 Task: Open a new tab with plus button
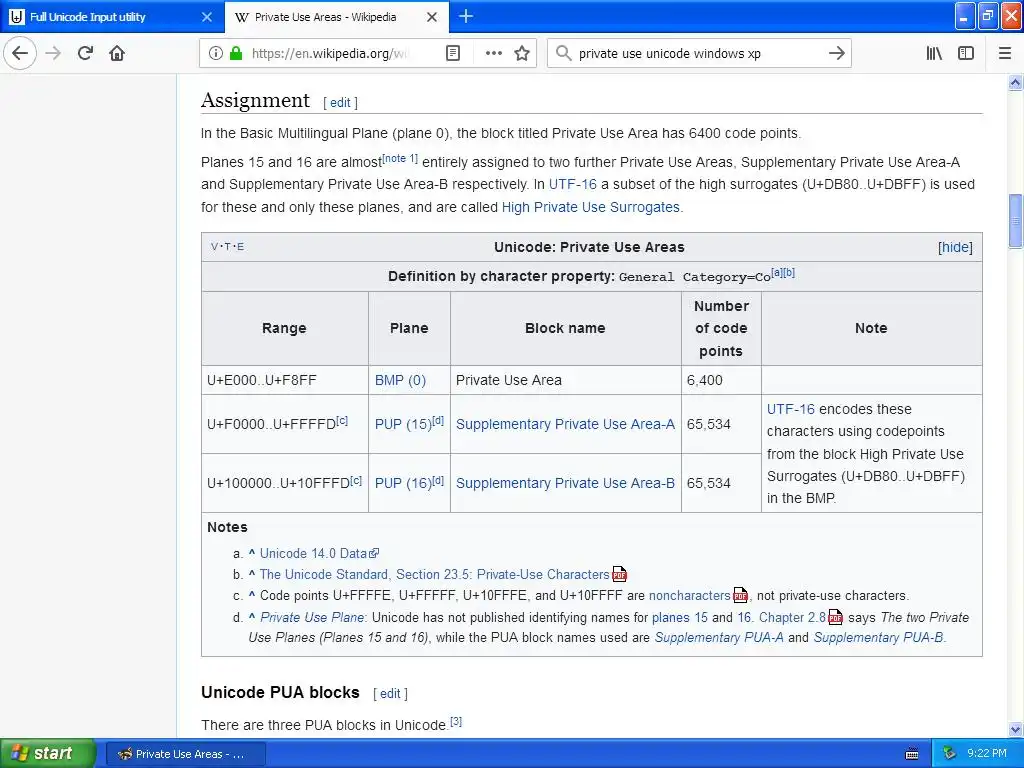coord(466,16)
